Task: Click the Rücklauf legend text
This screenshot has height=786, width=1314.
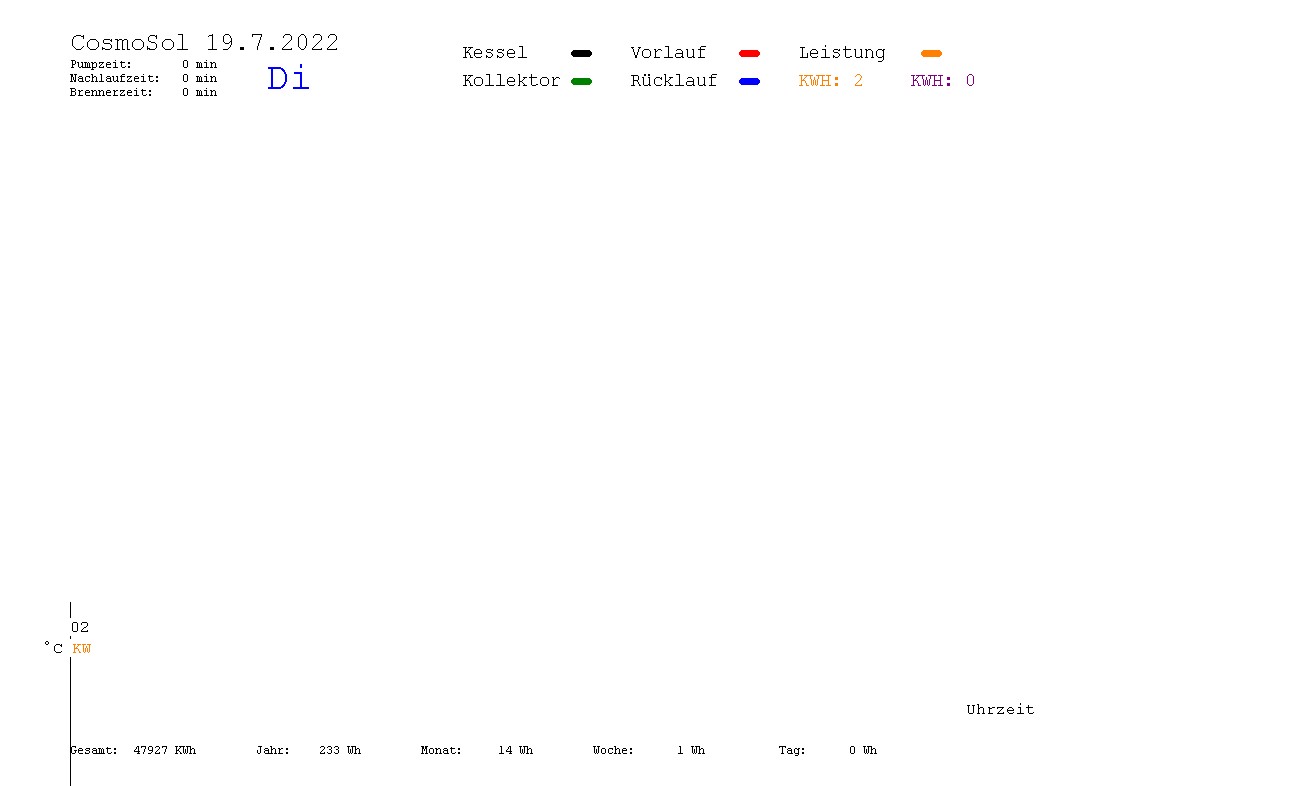Action: 674,81
